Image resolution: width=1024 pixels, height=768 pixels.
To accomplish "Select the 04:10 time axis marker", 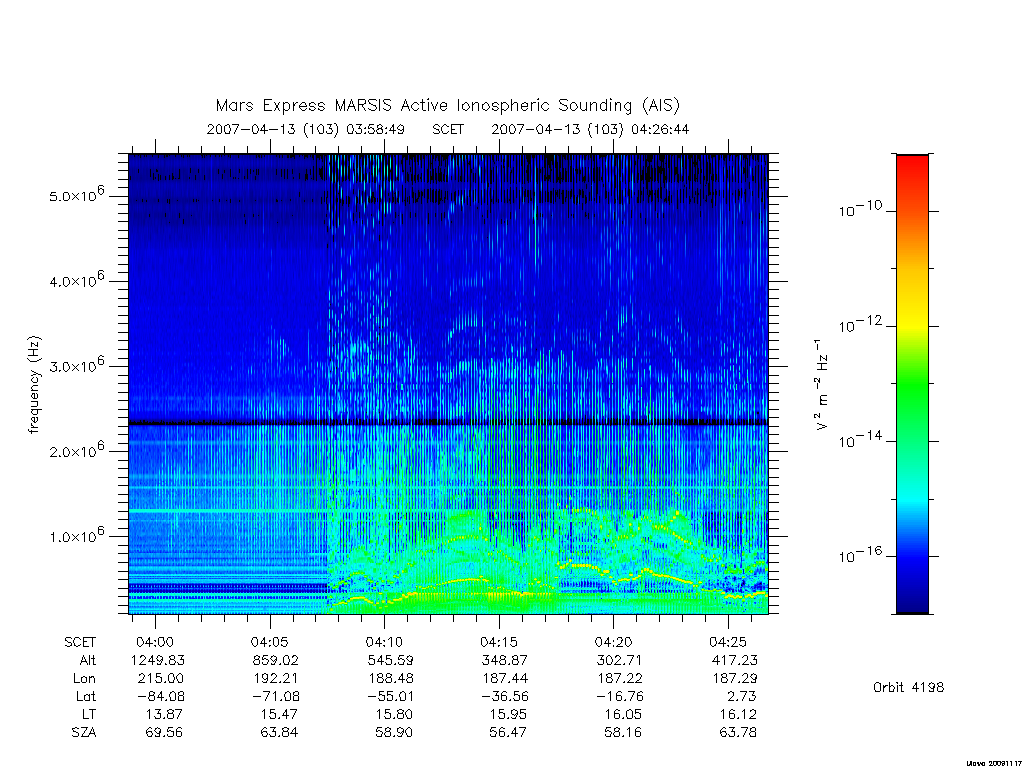I will click(384, 642).
